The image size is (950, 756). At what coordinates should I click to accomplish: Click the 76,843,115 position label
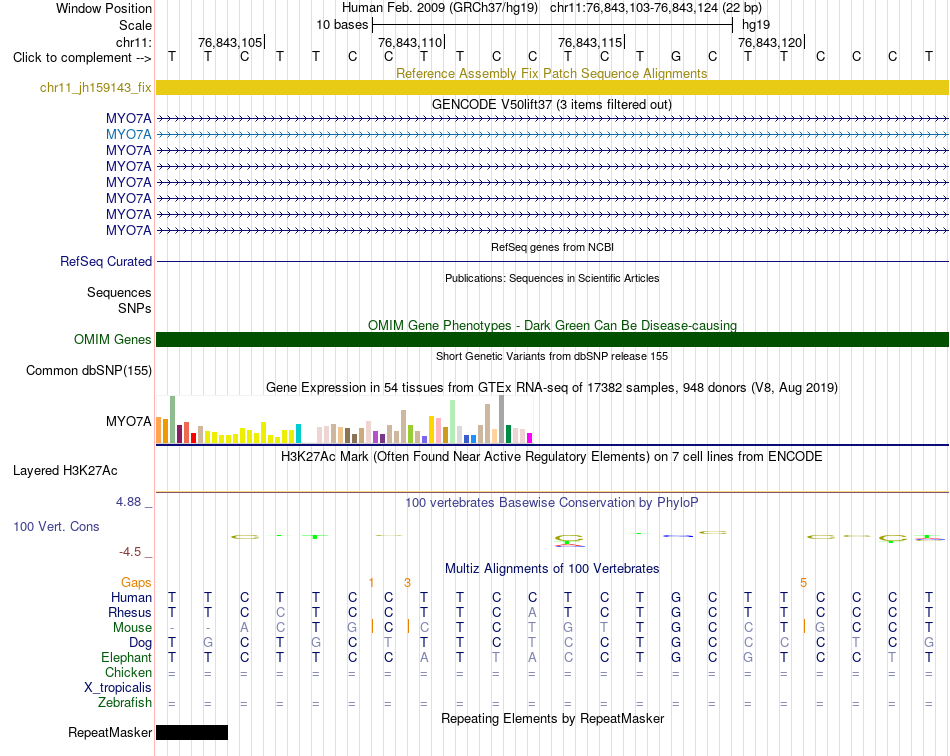tap(590, 42)
